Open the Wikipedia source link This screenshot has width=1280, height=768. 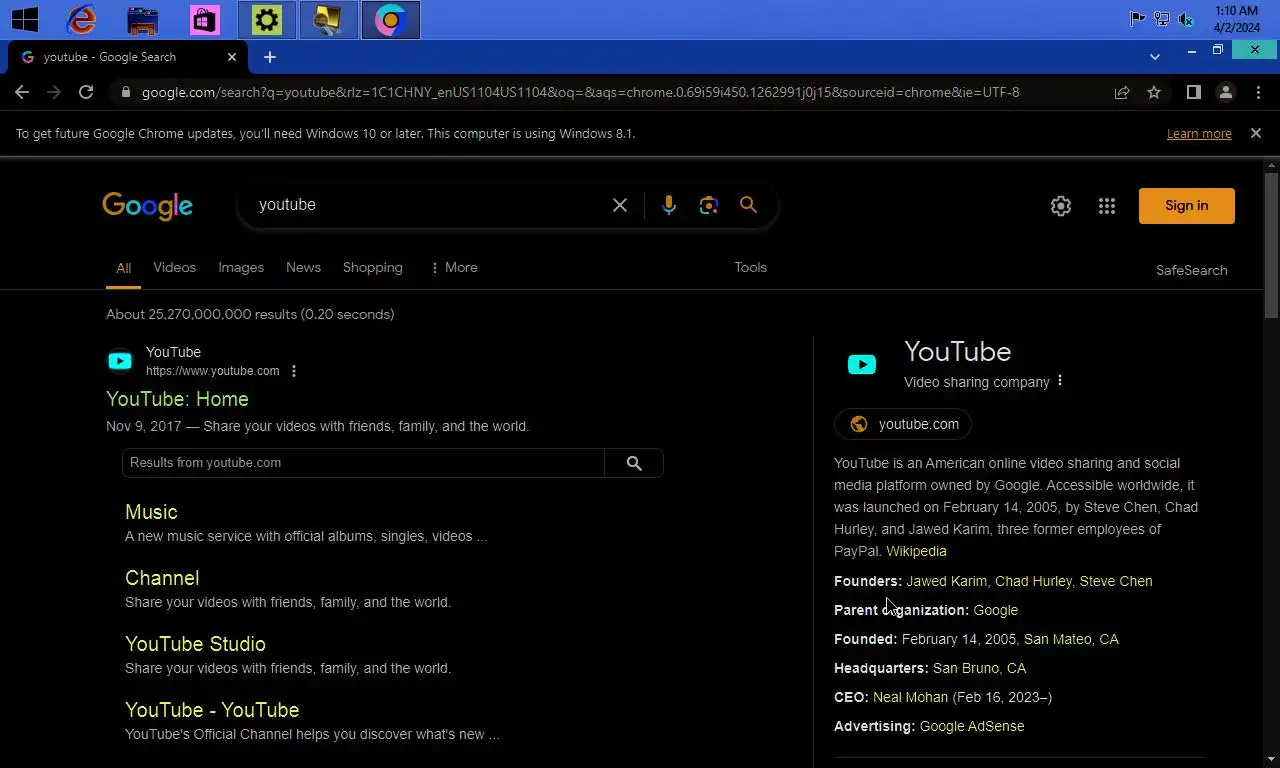(916, 551)
